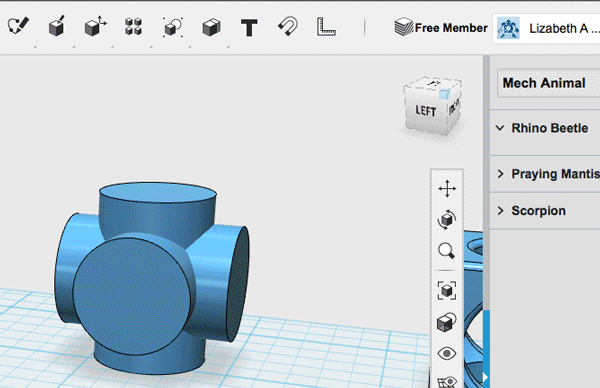Click the LEFT face of view cube
This screenshot has width=600, height=388.
point(426,111)
